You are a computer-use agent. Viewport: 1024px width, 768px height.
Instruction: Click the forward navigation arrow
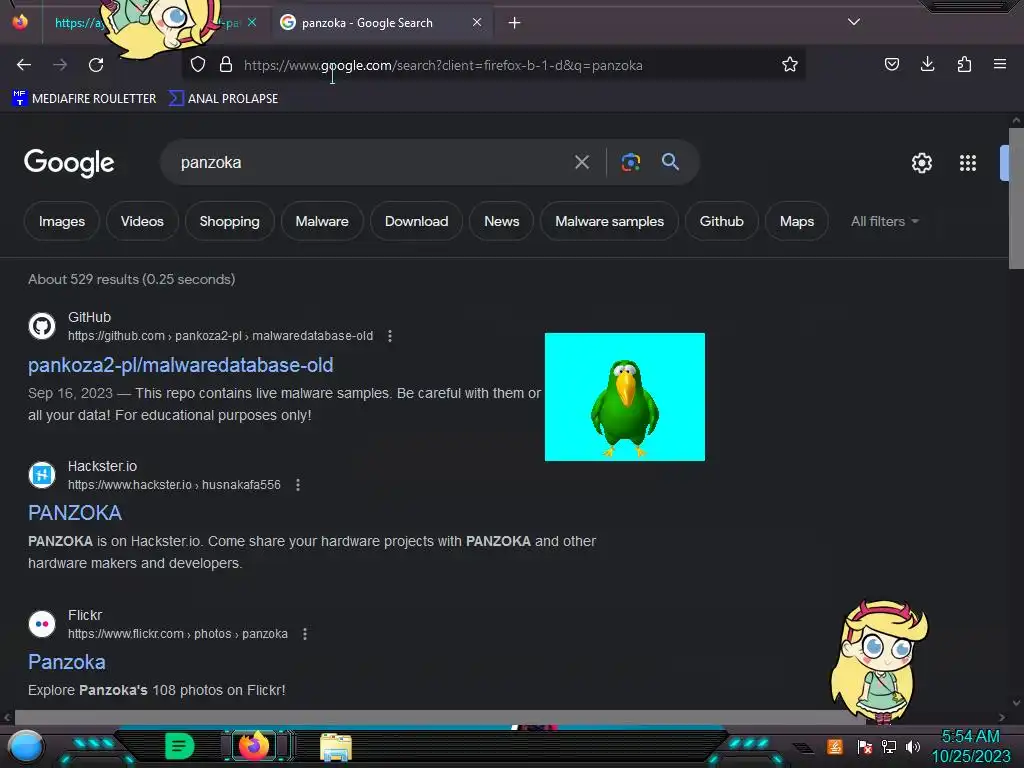click(x=60, y=65)
